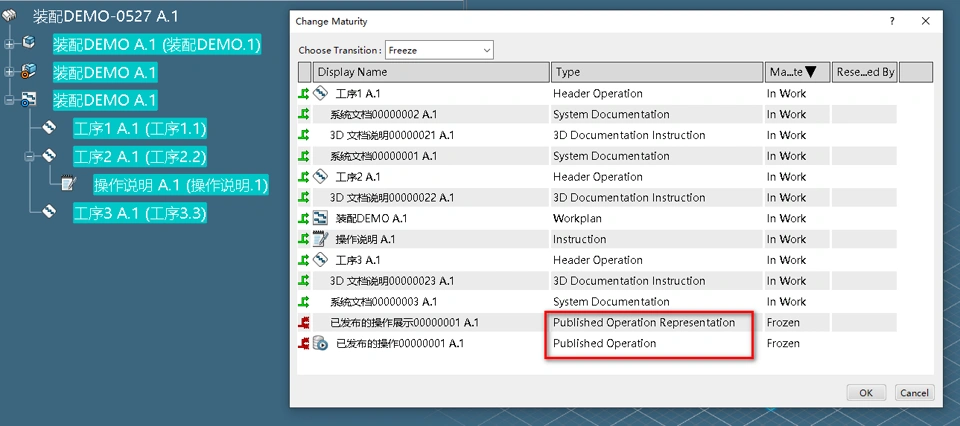The height and width of the screenshot is (426, 960).
Task: Select the 3D 文档说明00000021 A.1 row name
Action: [392, 135]
